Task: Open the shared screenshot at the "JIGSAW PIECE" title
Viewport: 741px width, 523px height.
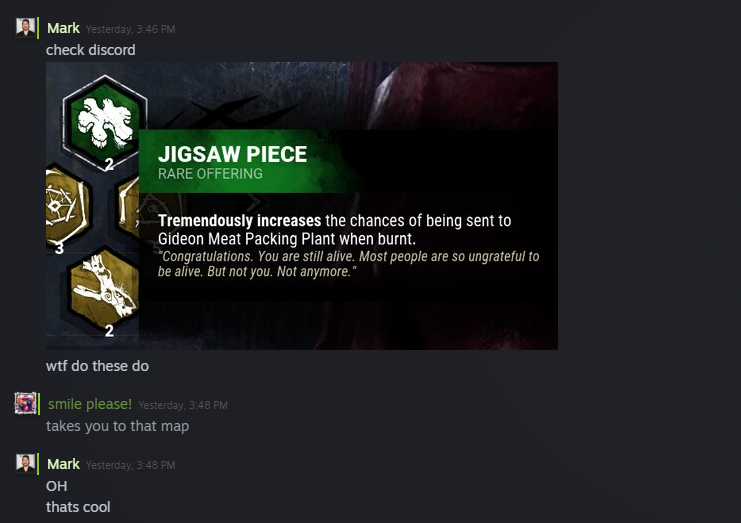Action: tap(233, 154)
